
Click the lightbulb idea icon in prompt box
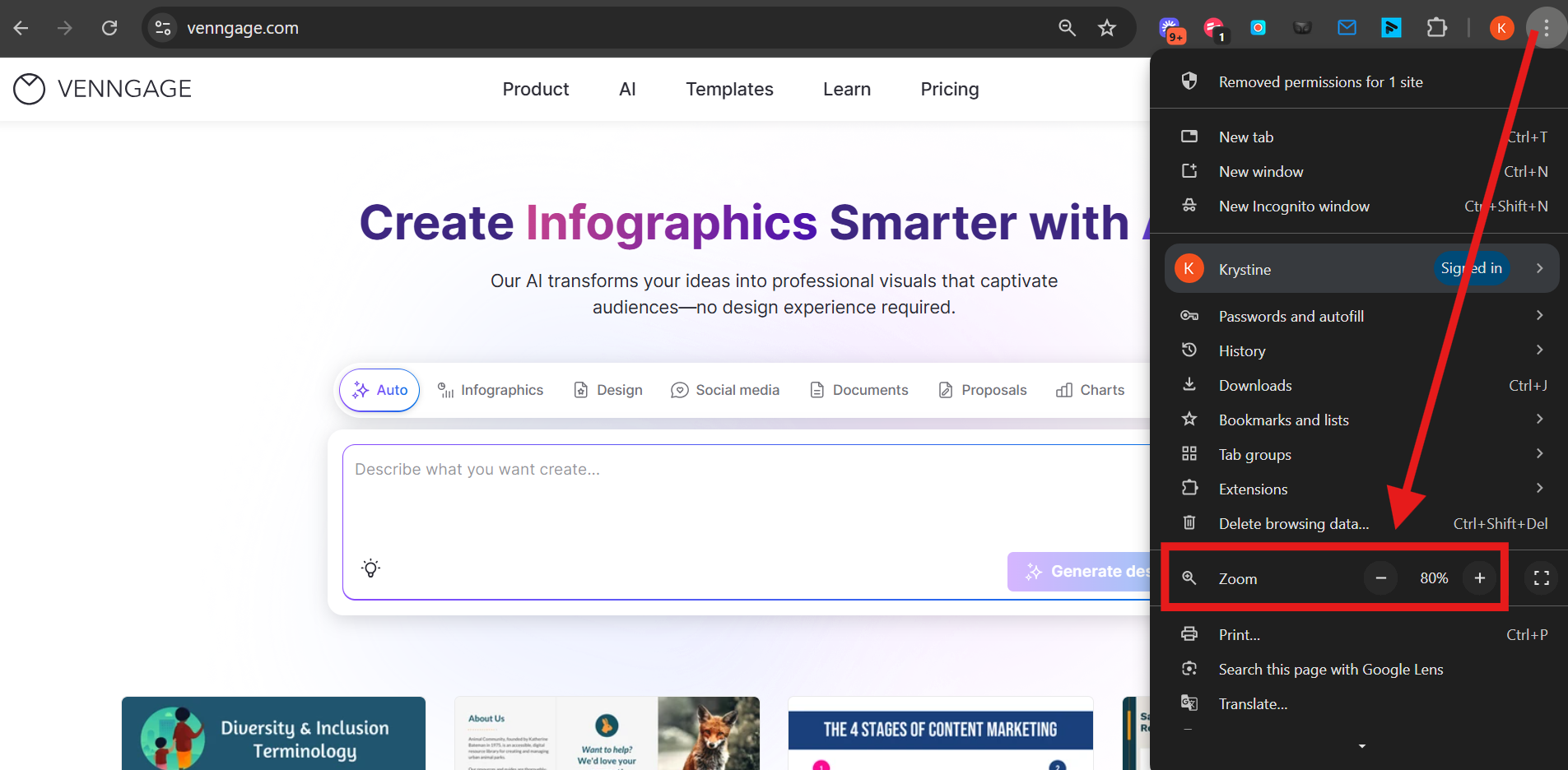371,568
